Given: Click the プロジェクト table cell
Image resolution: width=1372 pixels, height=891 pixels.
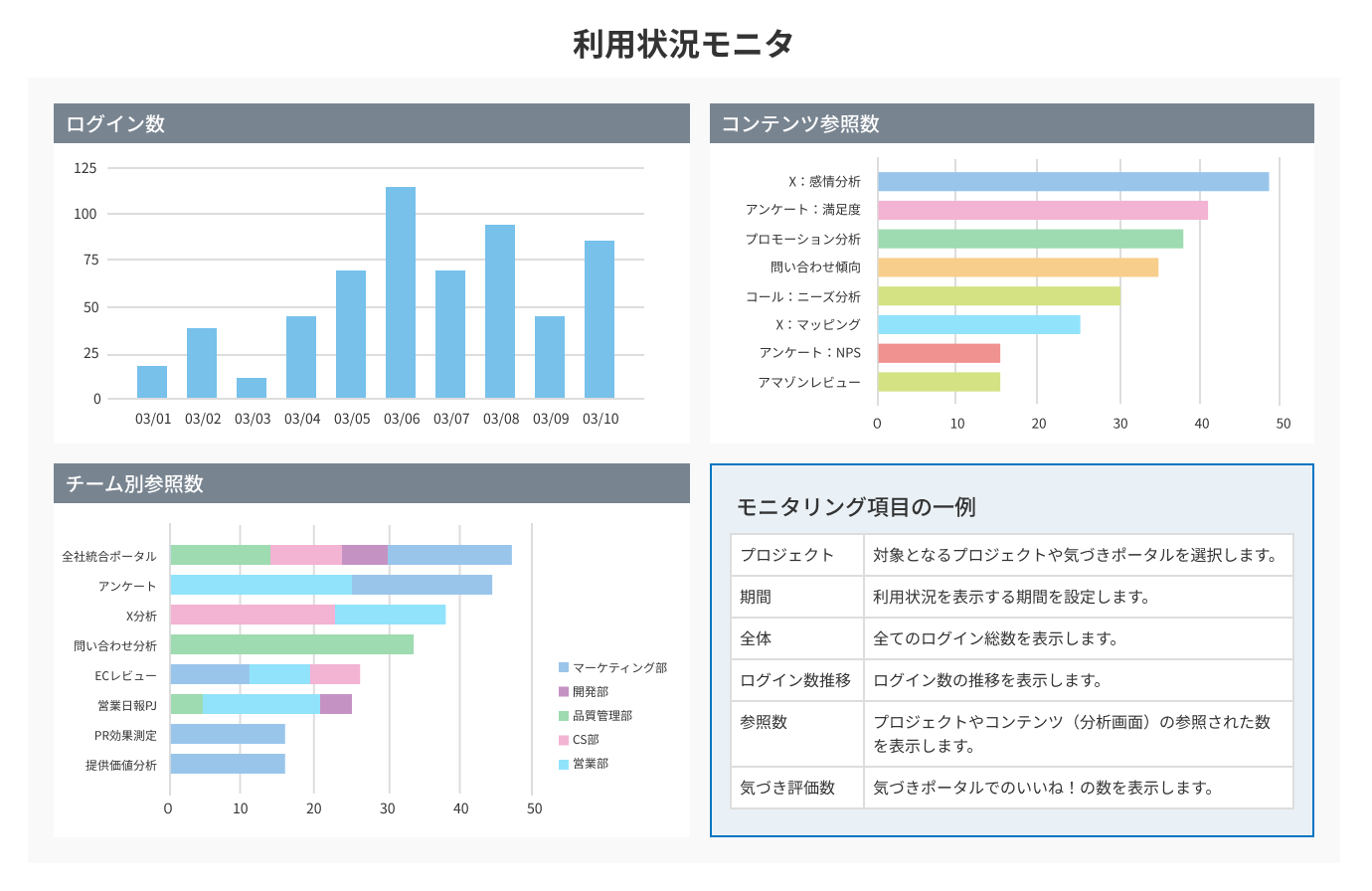Looking at the screenshot, I should 797,555.
